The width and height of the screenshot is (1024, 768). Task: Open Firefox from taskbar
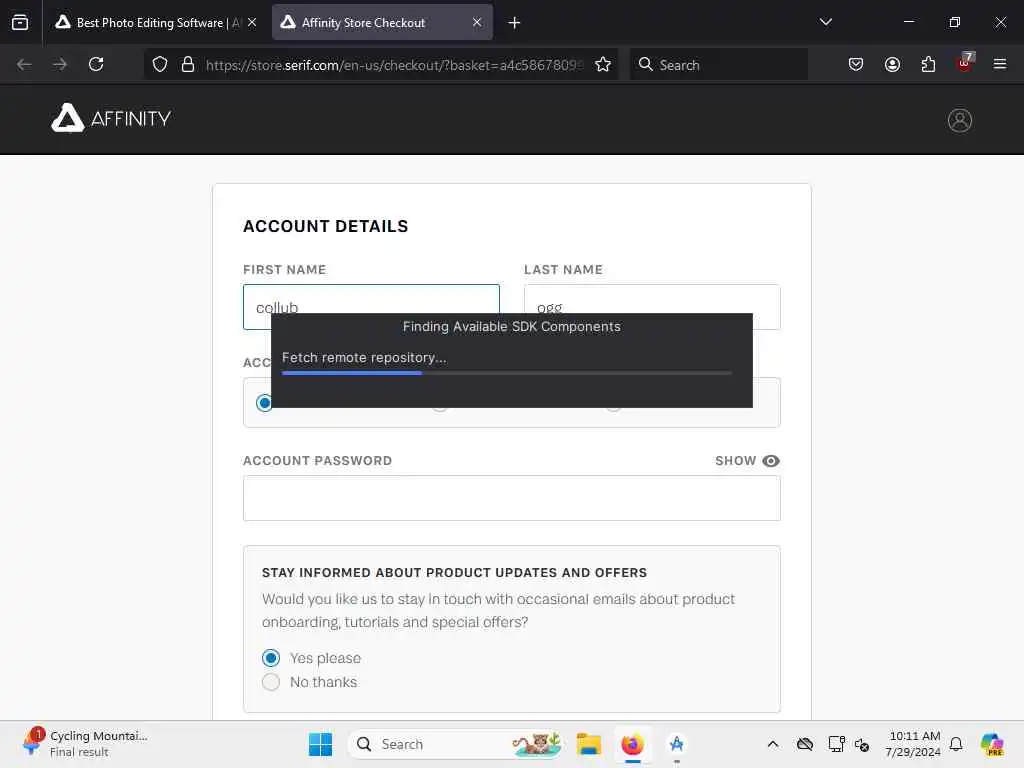(632, 744)
